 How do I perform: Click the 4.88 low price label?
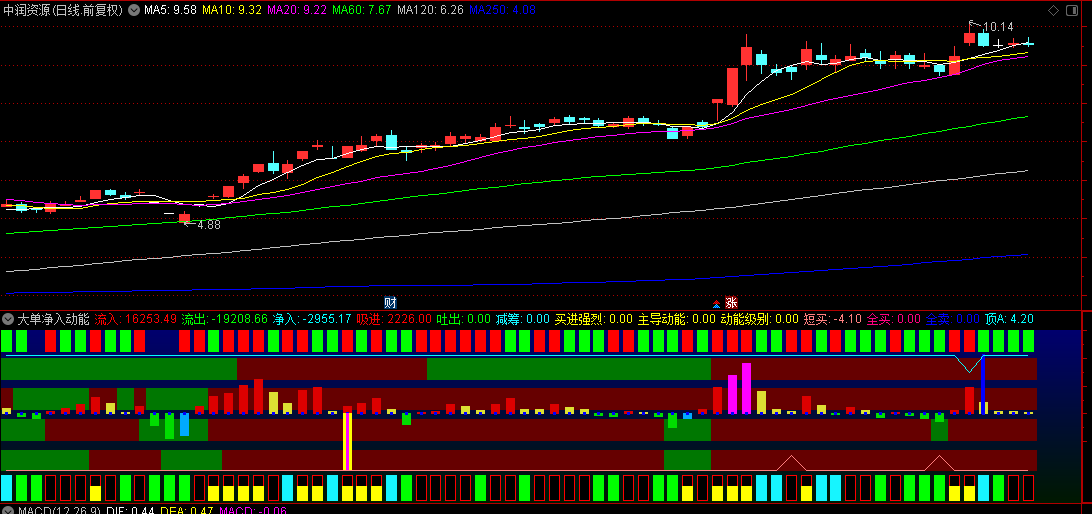click(209, 225)
